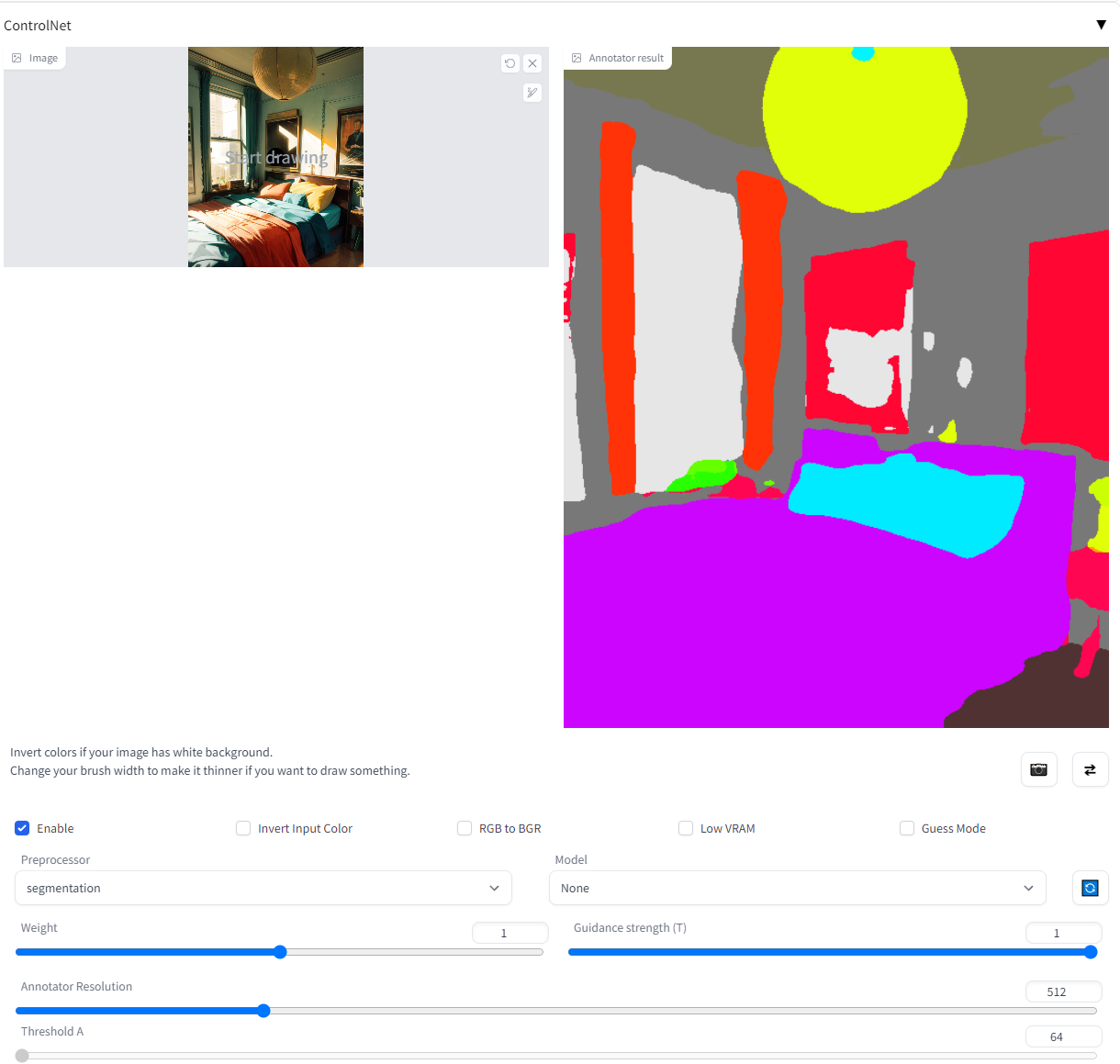Collapse the ControlNet panel
This screenshot has width=1120, height=1064.
coord(1101,25)
